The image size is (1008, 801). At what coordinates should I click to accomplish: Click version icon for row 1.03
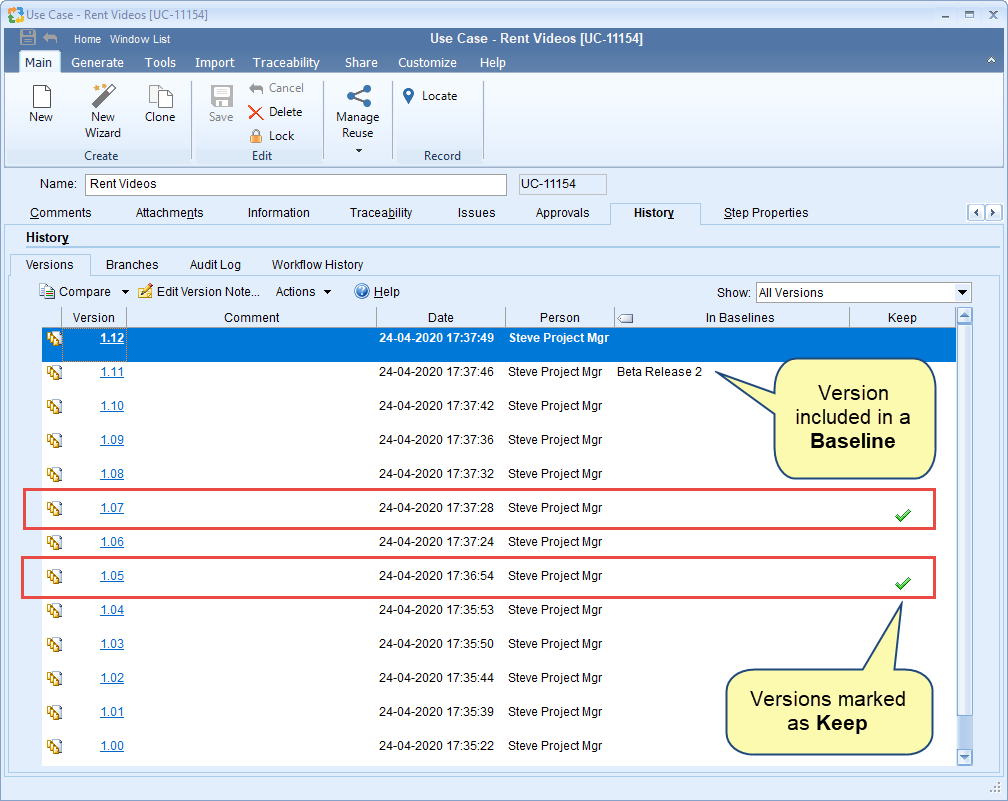tap(54, 645)
